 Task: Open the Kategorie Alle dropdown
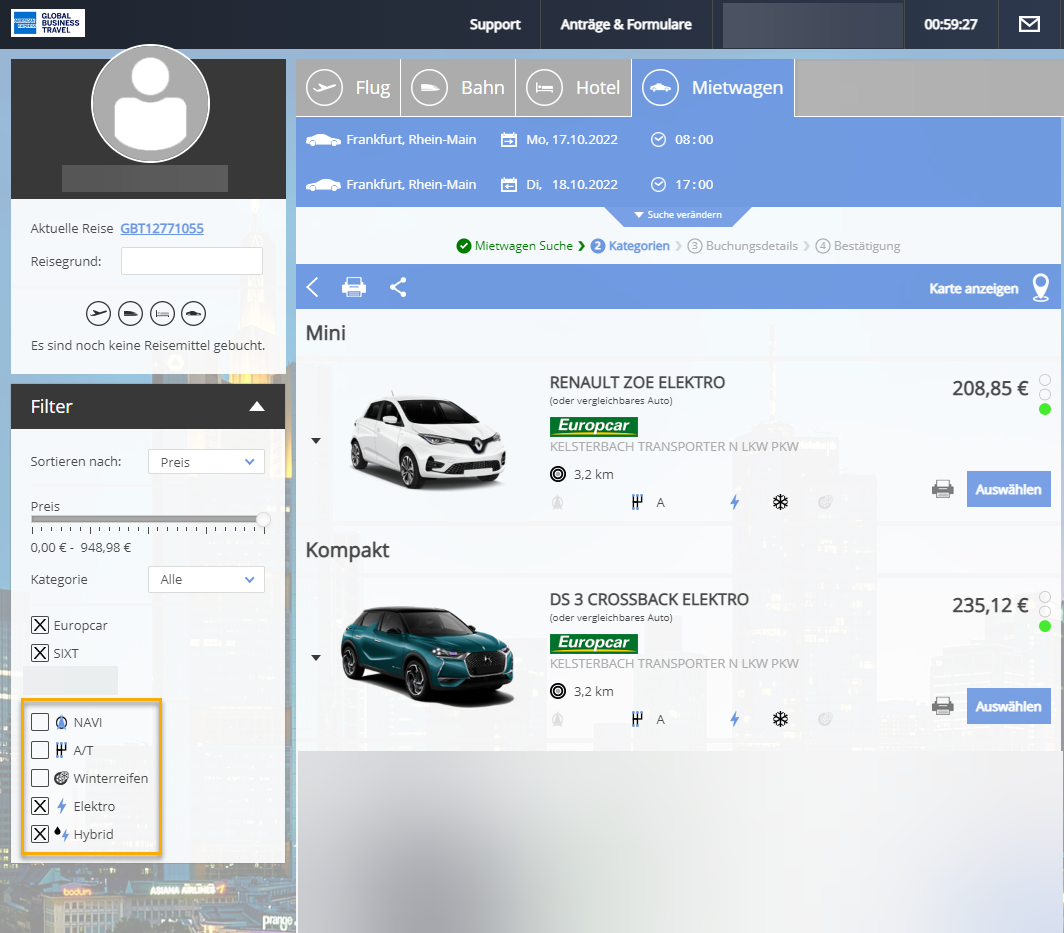coord(206,579)
